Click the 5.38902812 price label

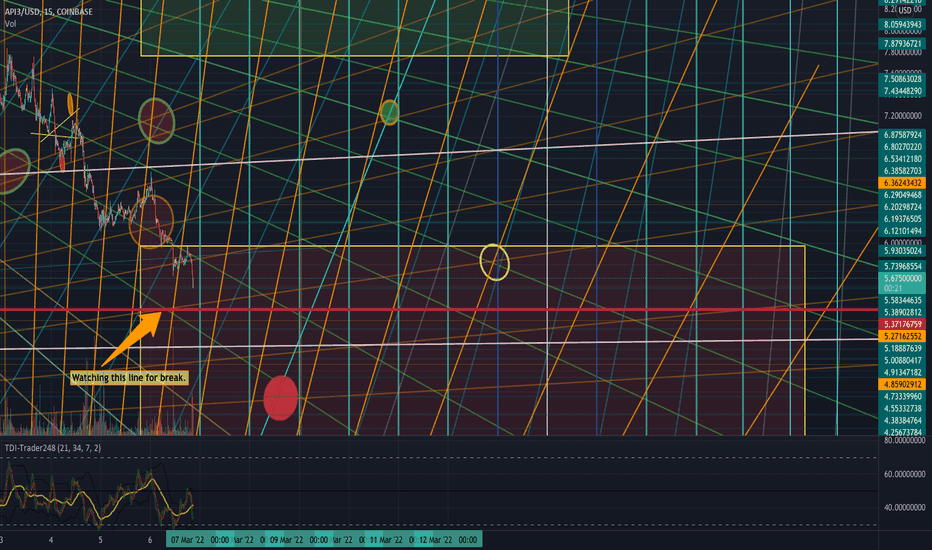click(902, 312)
